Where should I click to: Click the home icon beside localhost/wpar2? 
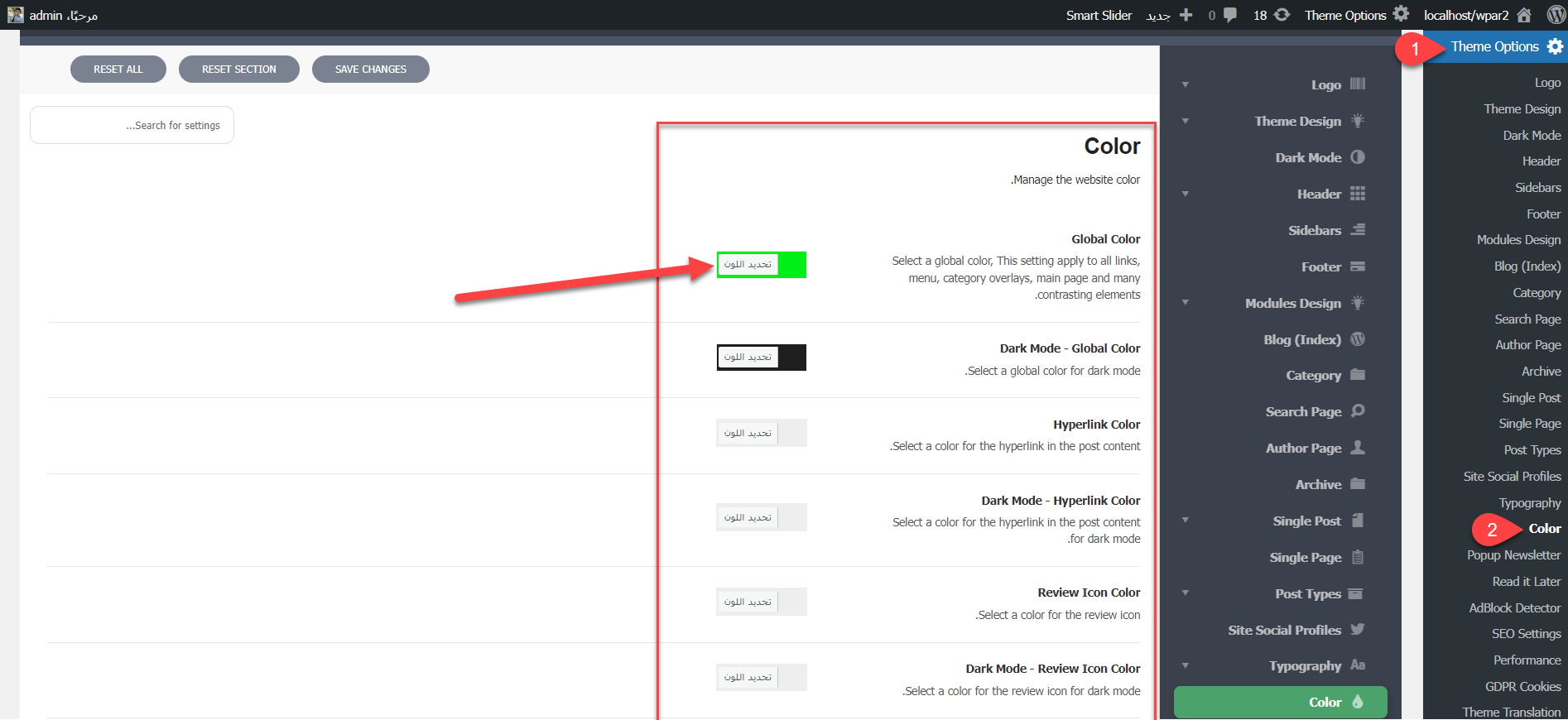point(1524,15)
